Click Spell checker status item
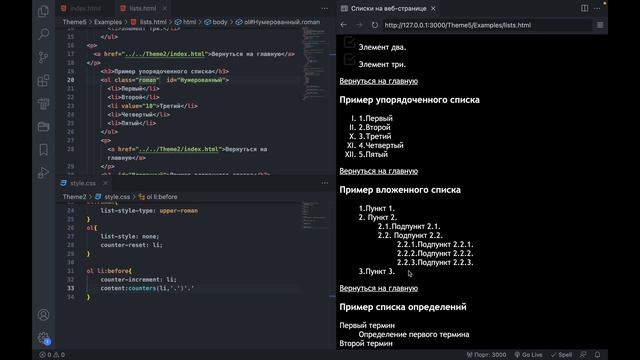Screen dimensions: 640x360 [562, 355]
